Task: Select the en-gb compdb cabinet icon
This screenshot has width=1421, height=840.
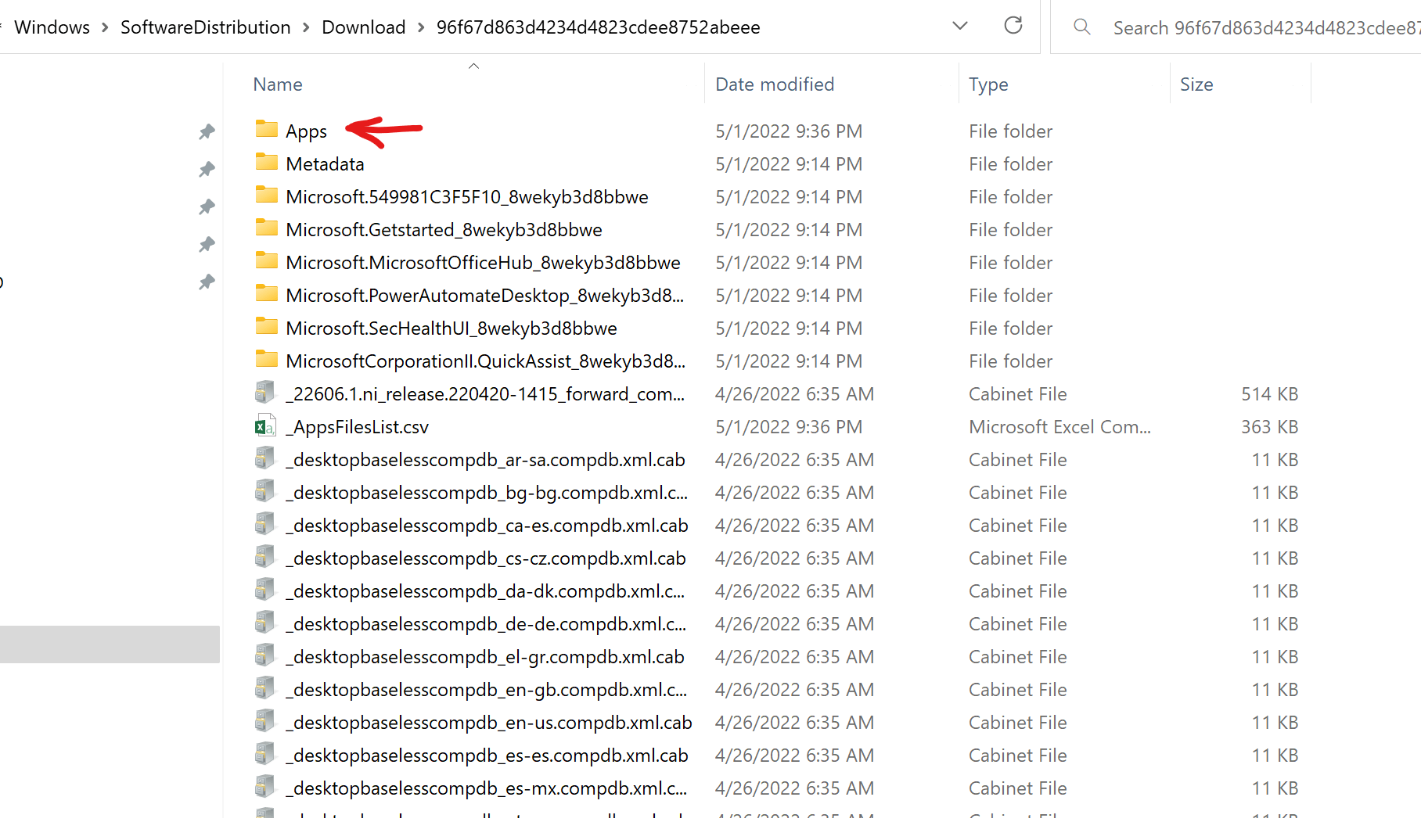Action: click(x=265, y=687)
